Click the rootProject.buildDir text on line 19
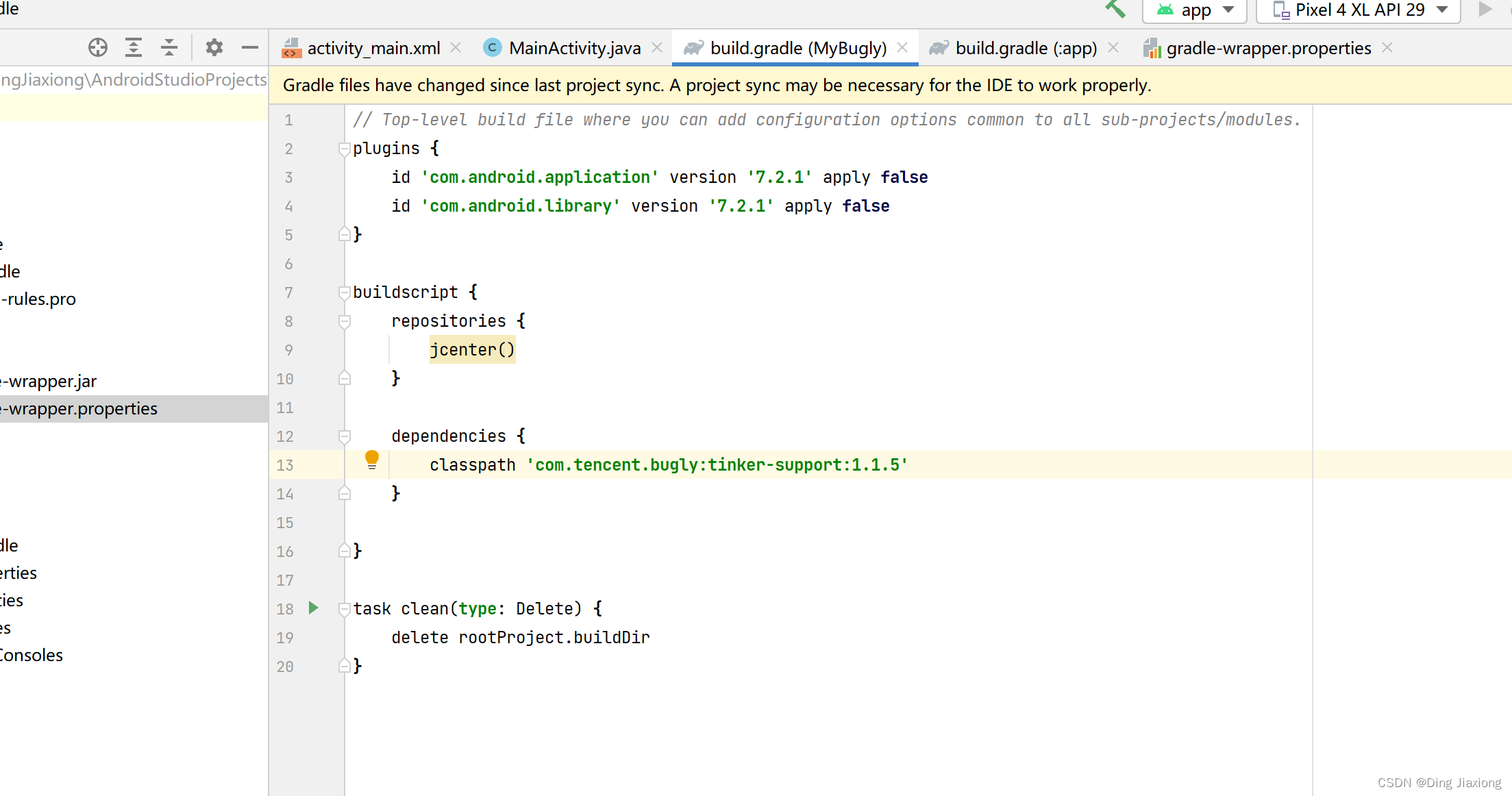 click(x=554, y=638)
